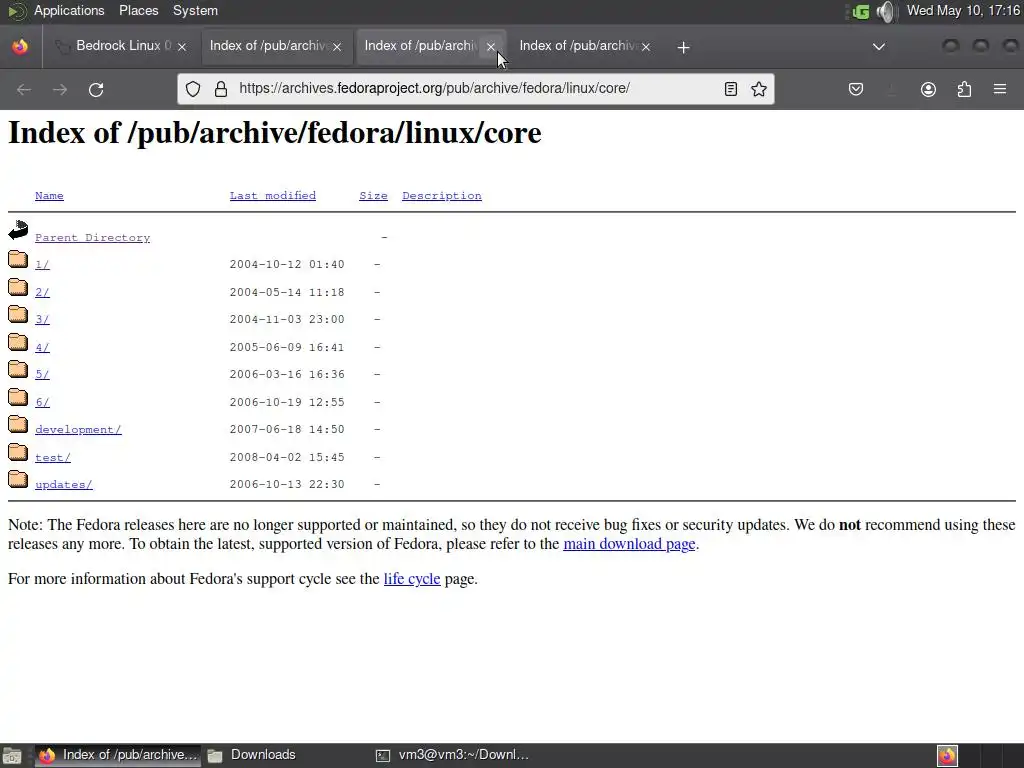Sort listing by Size
Screen dimensions: 1024x768
pos(373,195)
